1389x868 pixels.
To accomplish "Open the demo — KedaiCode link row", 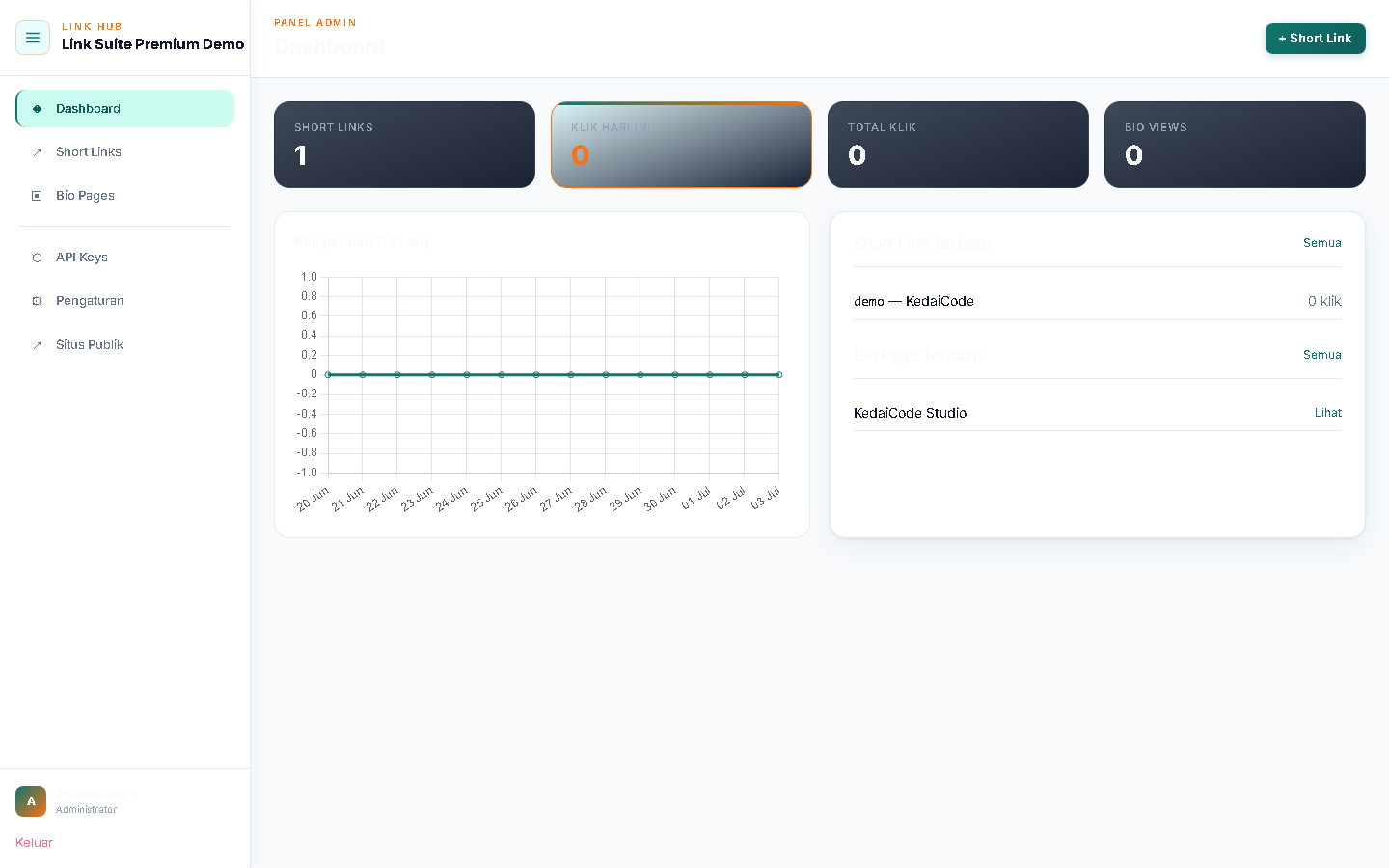I will click(1098, 301).
